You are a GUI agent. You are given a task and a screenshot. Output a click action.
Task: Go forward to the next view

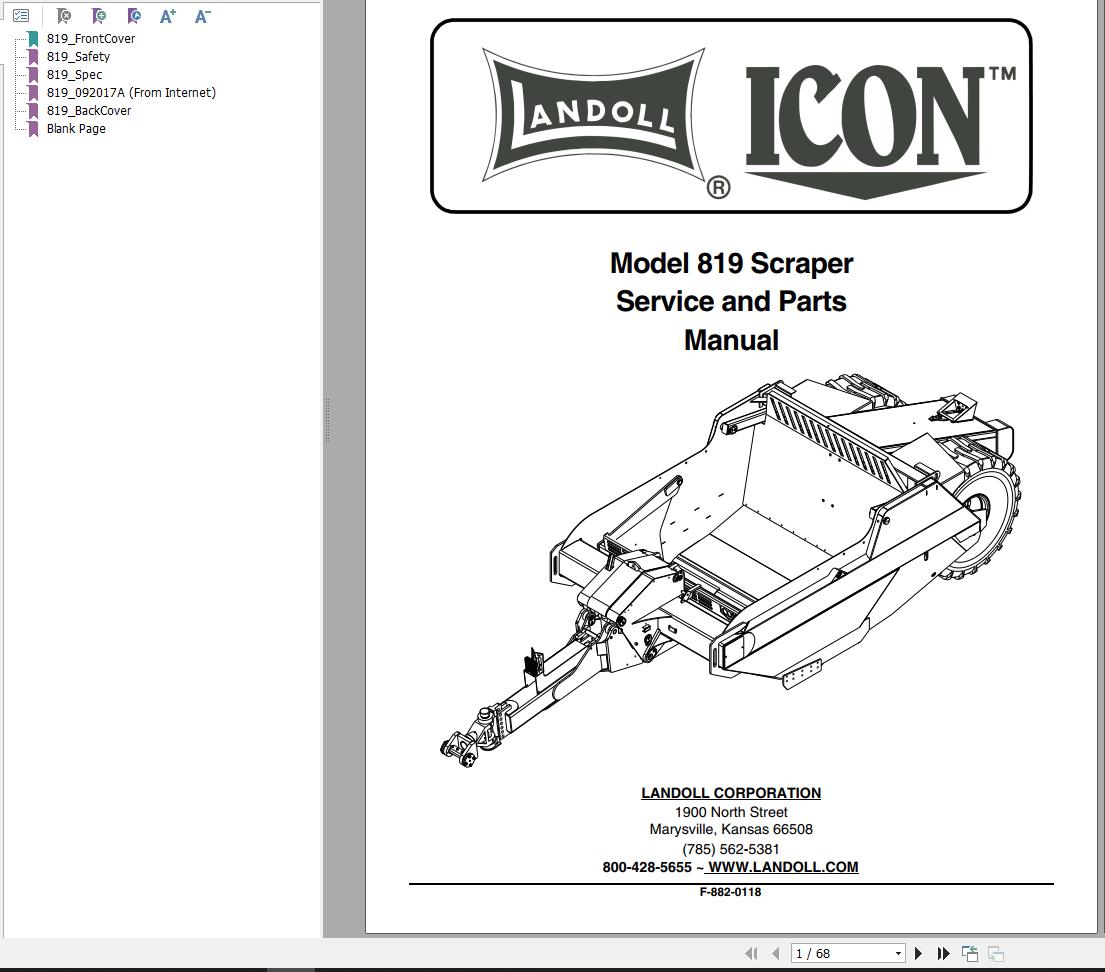coord(993,952)
